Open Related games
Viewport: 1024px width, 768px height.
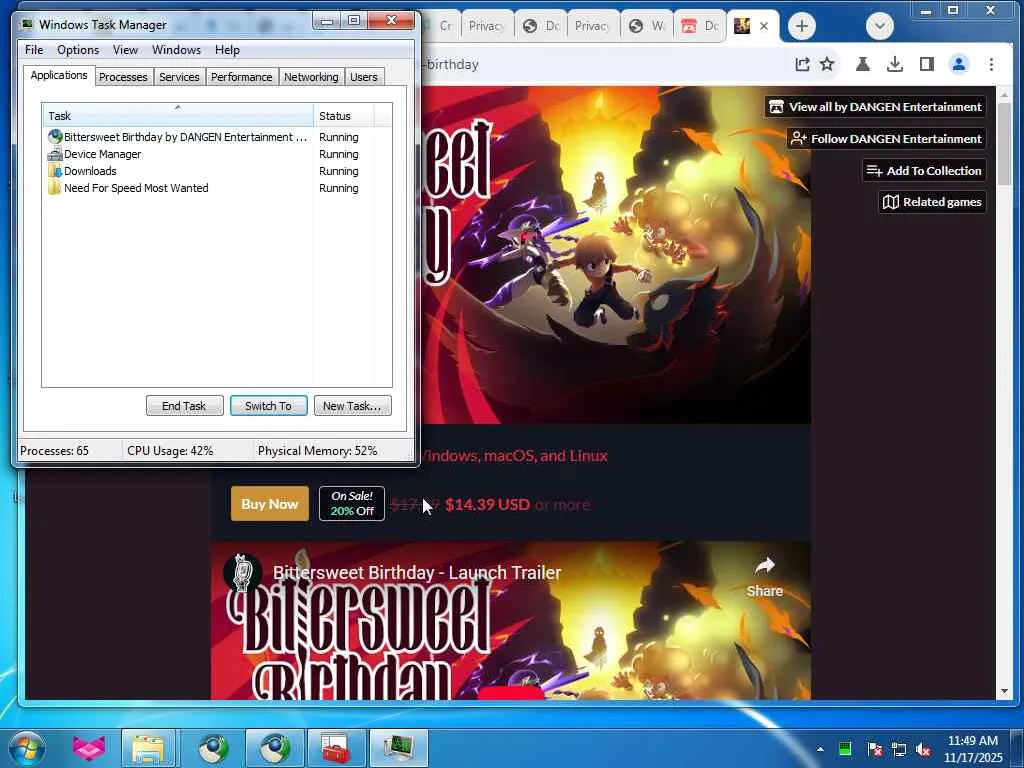click(x=932, y=202)
